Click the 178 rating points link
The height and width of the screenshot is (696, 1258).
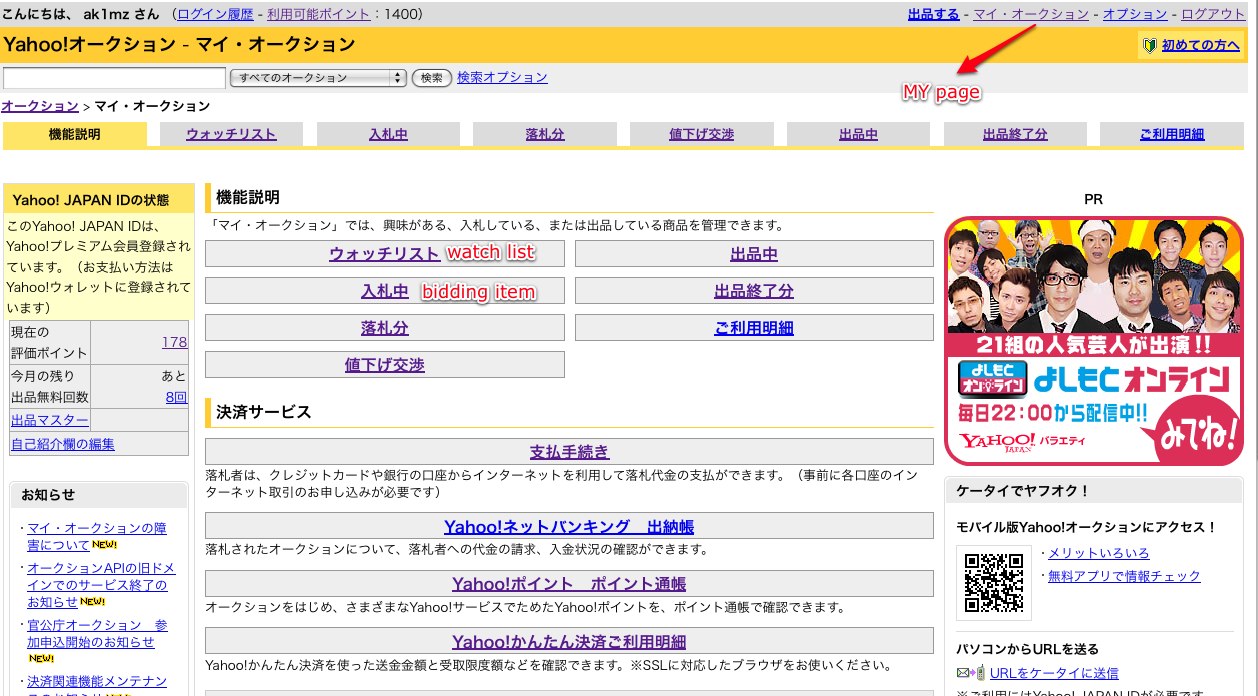(x=174, y=342)
